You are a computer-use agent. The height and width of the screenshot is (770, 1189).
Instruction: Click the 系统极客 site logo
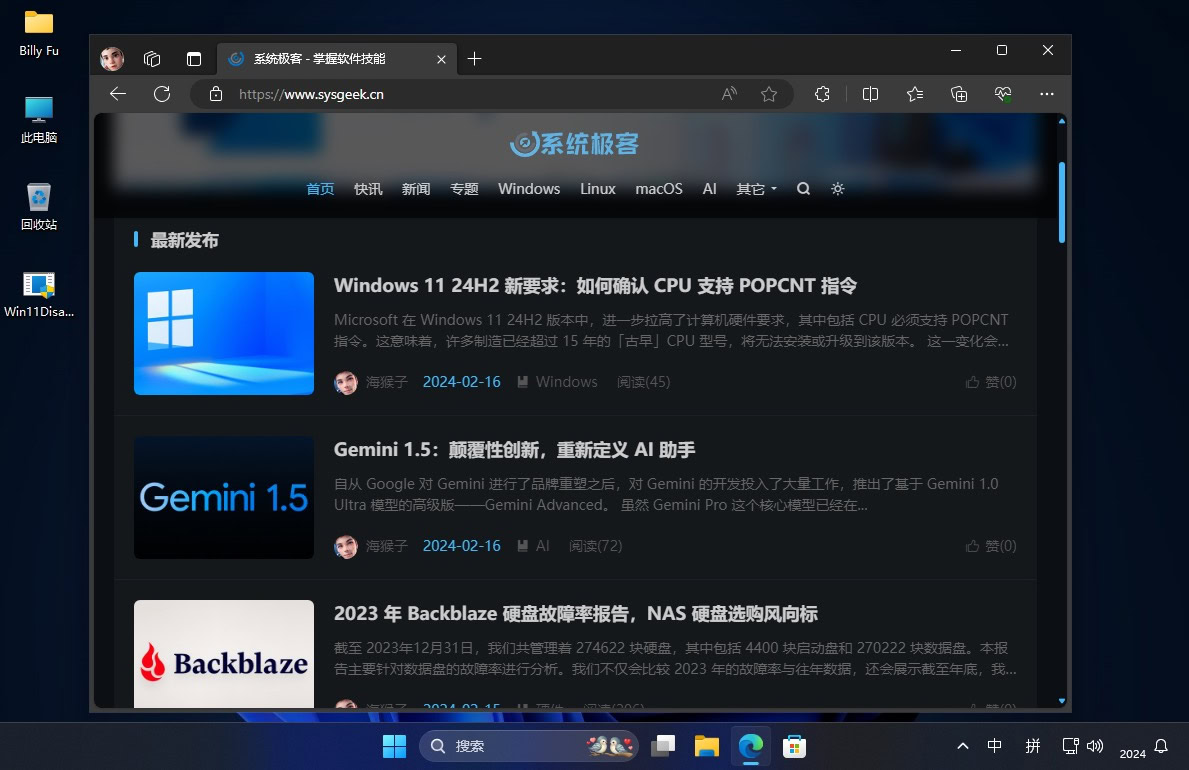coord(574,143)
